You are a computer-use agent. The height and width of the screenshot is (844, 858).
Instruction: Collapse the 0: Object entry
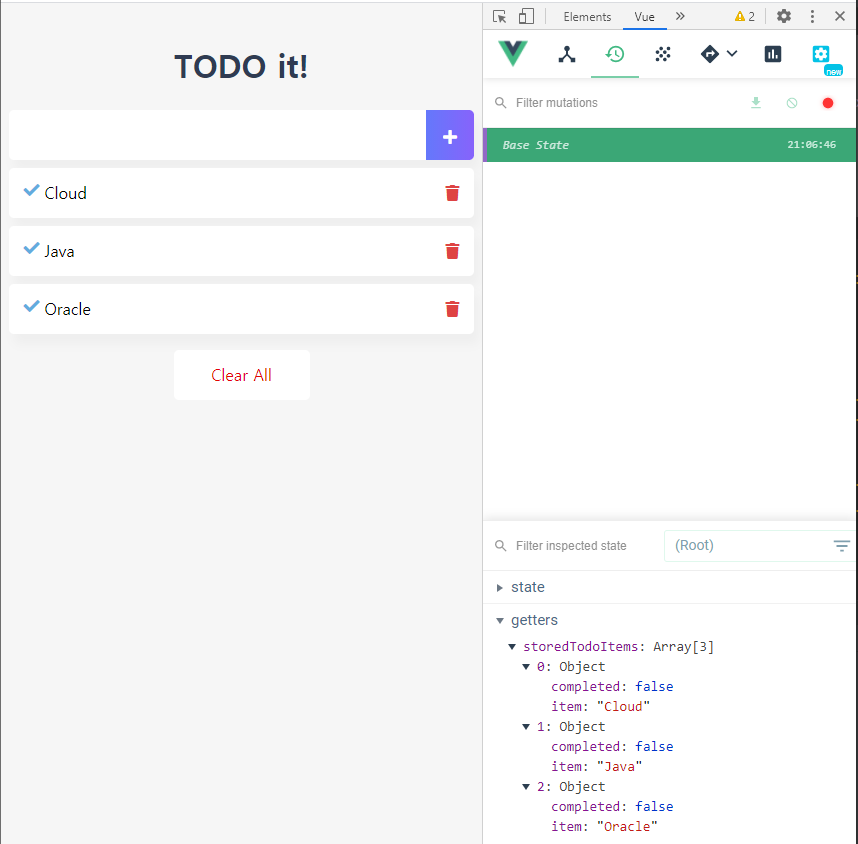coord(526,667)
